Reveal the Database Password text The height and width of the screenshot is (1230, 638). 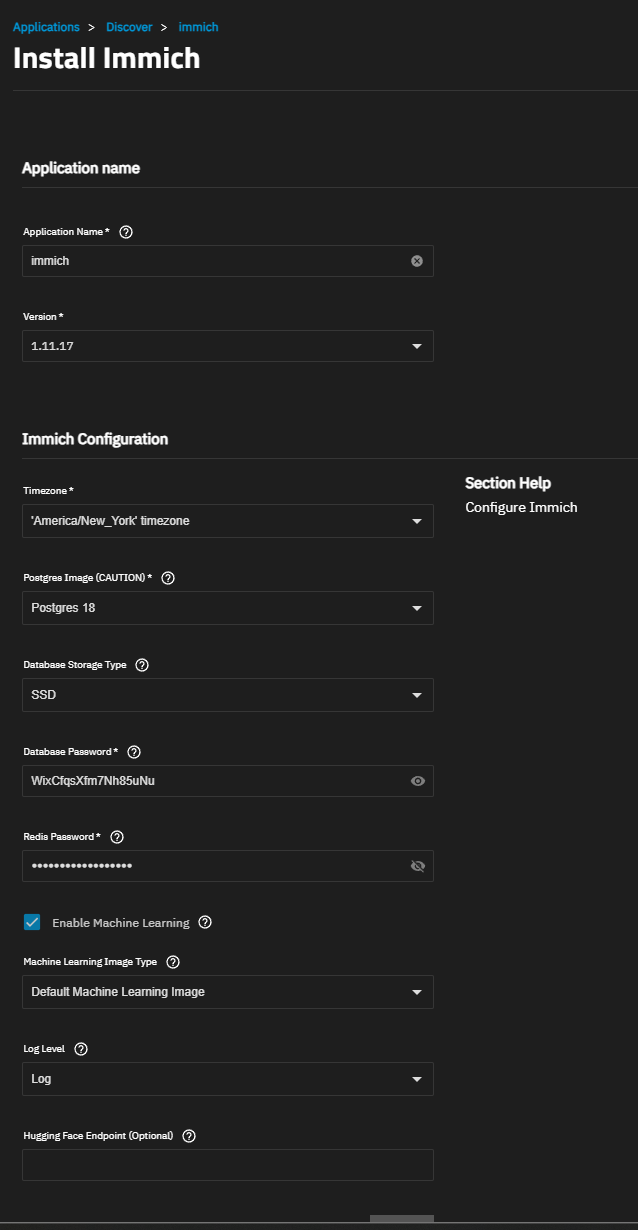[417, 780]
